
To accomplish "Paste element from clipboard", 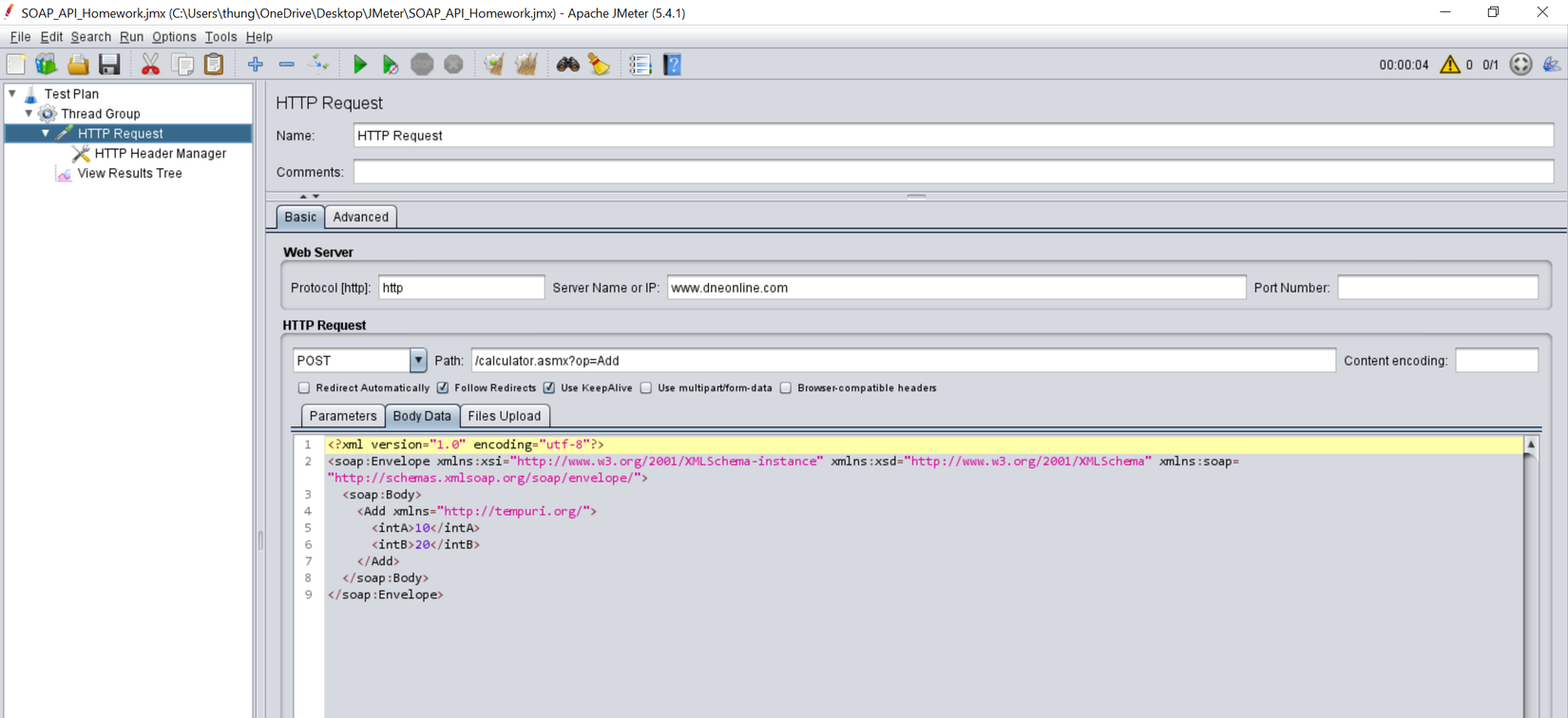I will pyautogui.click(x=214, y=65).
